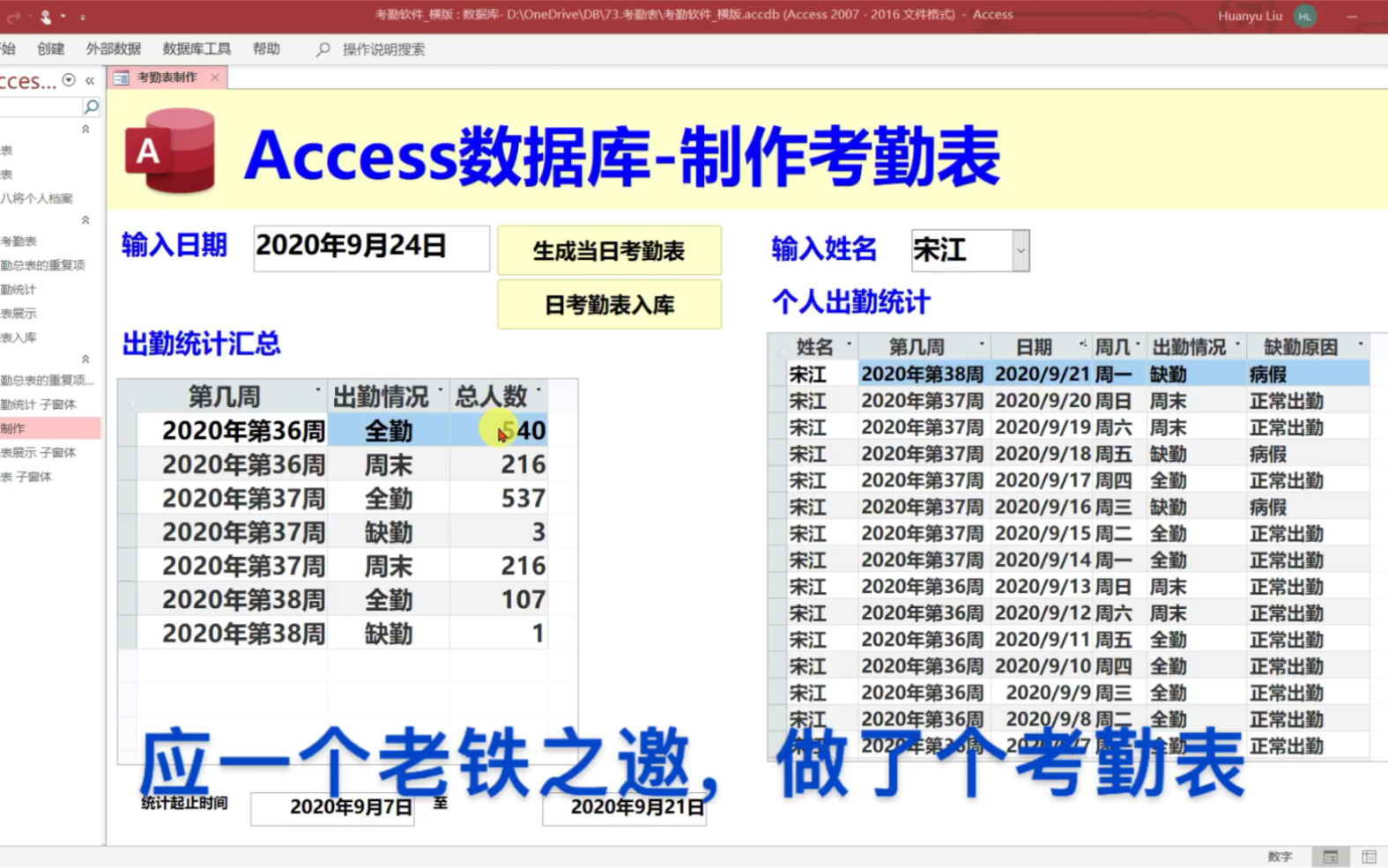Open the 帮助 ribbon tab
This screenshot has height=868, width=1388.
tap(266, 49)
